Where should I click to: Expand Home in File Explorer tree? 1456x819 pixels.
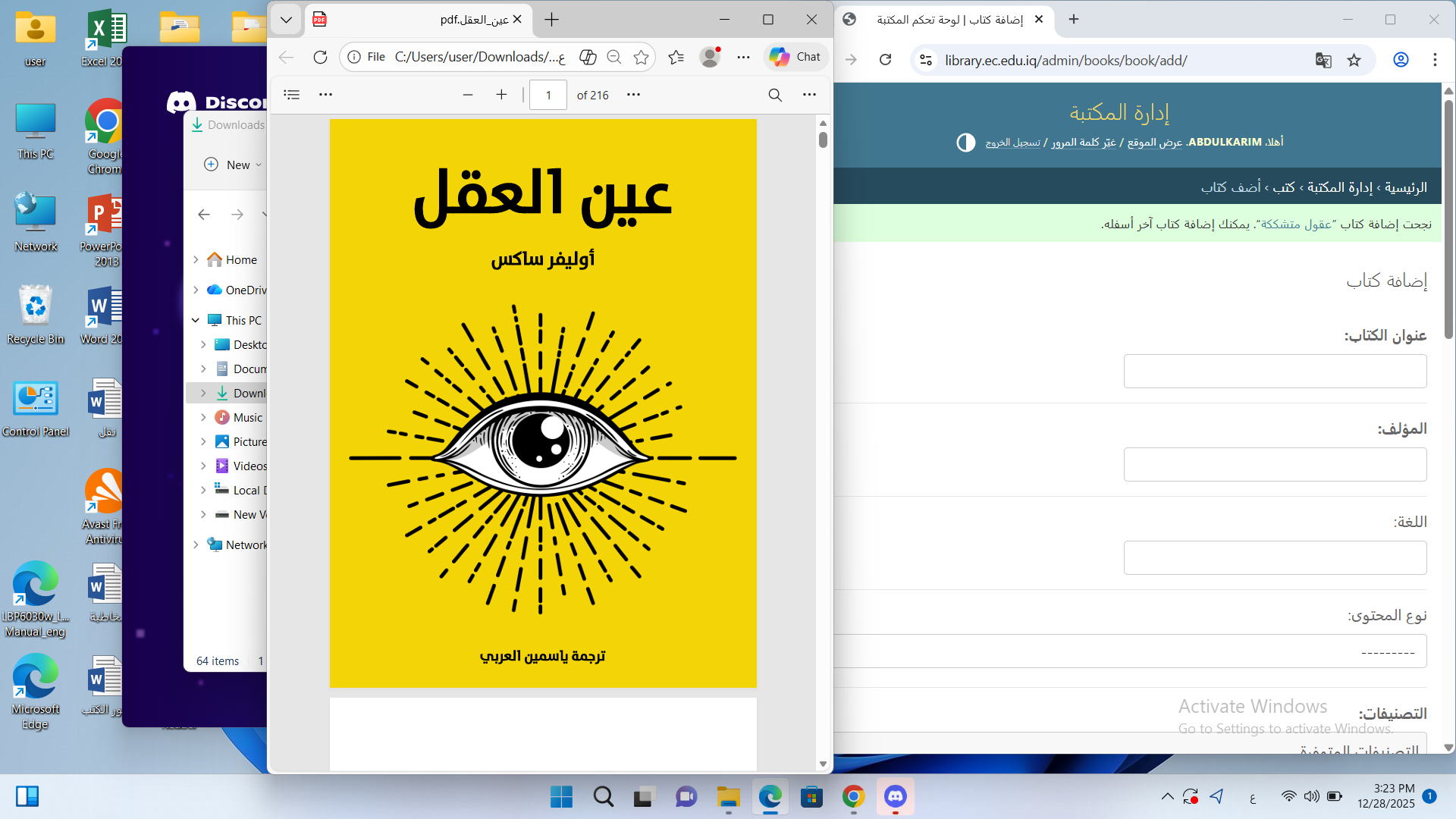tap(196, 259)
